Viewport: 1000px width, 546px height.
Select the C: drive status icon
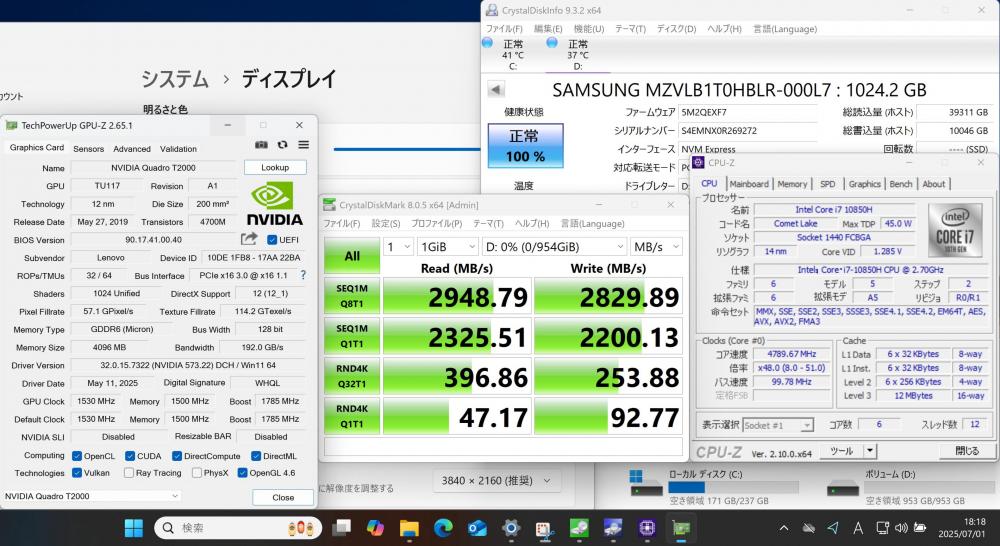tap(487, 43)
